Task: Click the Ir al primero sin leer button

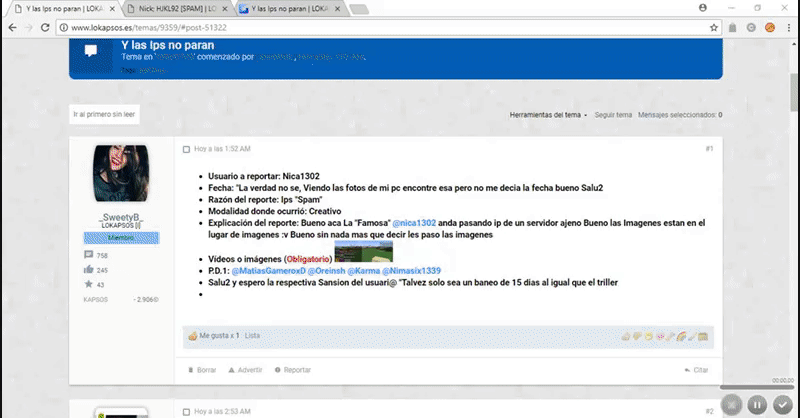Action: pos(104,115)
